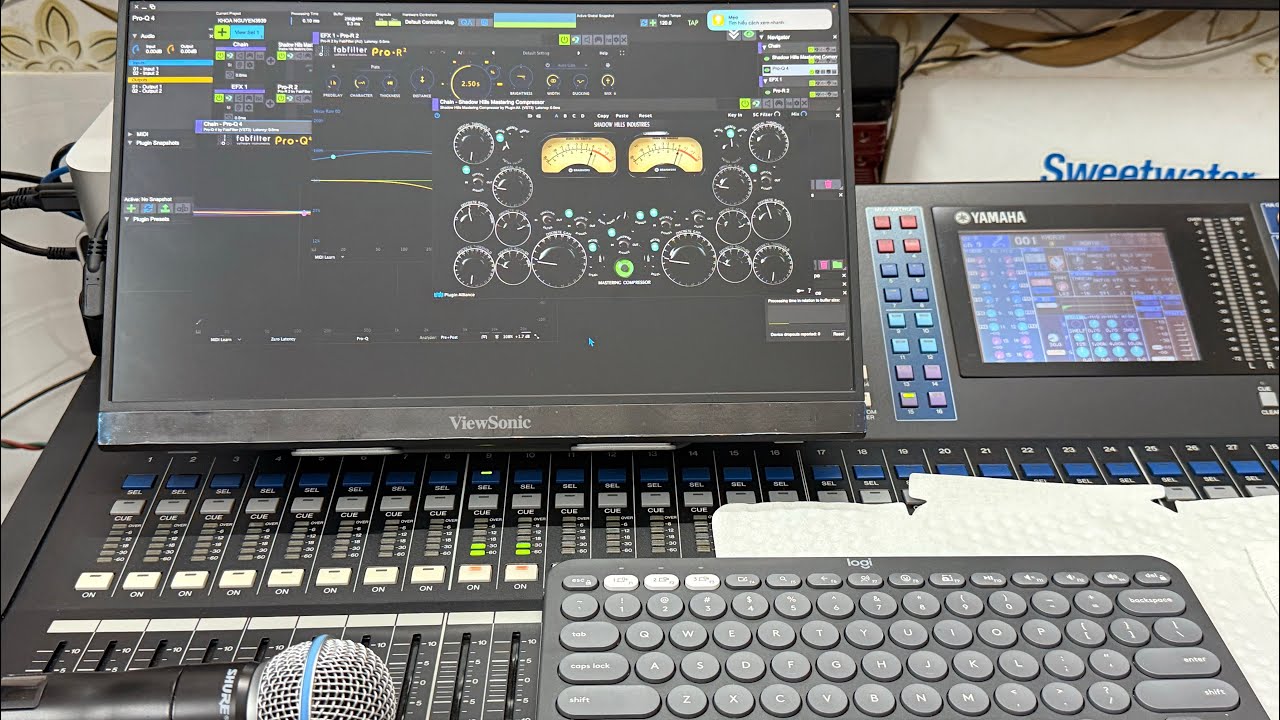Open Pro-R 2 window gear settings
1280x720 pixels.
click(x=616, y=40)
